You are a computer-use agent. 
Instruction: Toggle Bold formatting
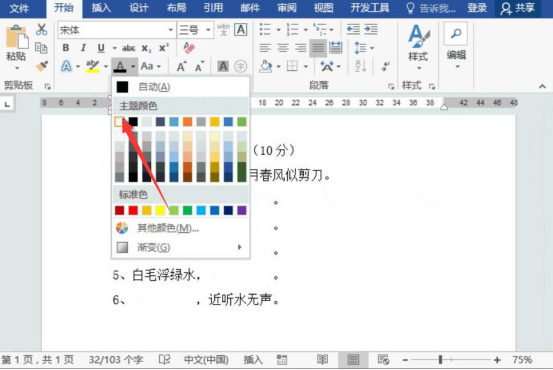[66, 48]
